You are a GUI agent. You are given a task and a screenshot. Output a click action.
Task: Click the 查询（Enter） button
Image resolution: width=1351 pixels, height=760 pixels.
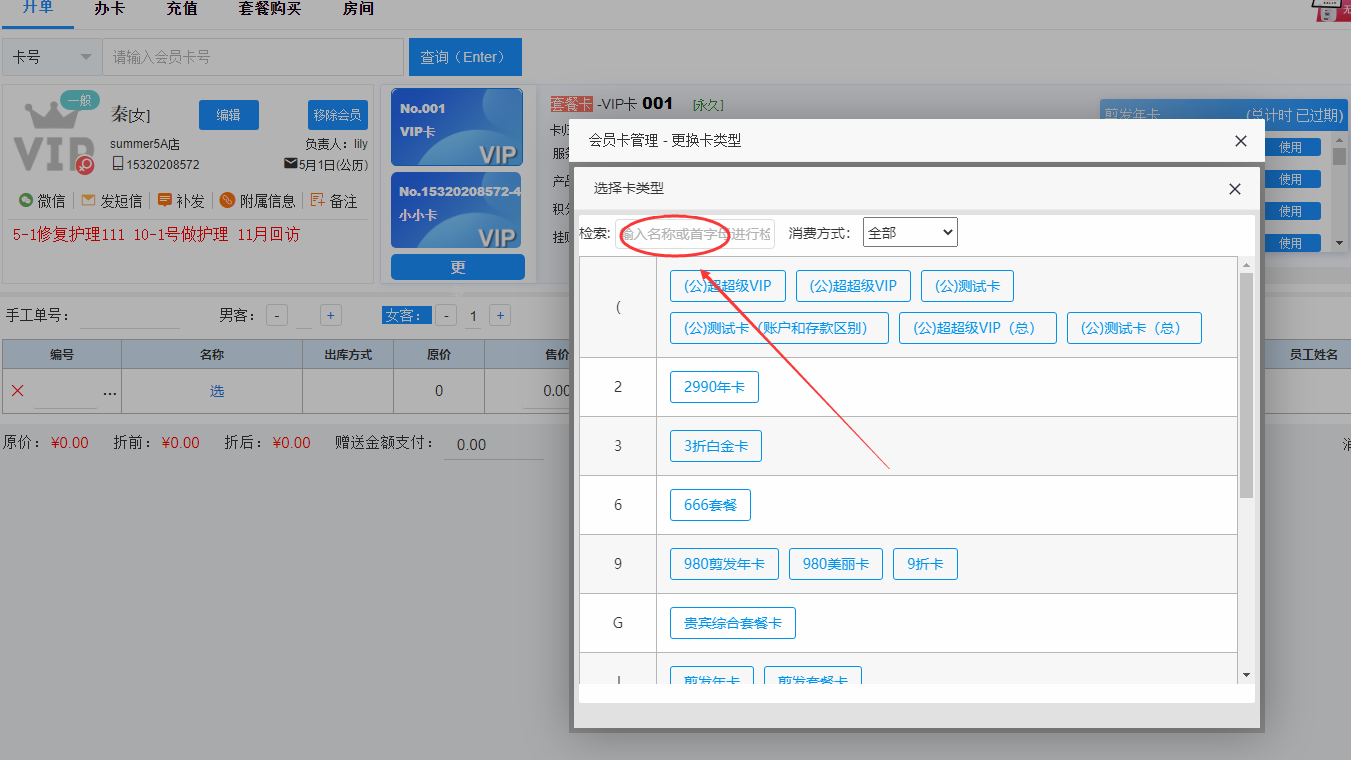click(465, 57)
